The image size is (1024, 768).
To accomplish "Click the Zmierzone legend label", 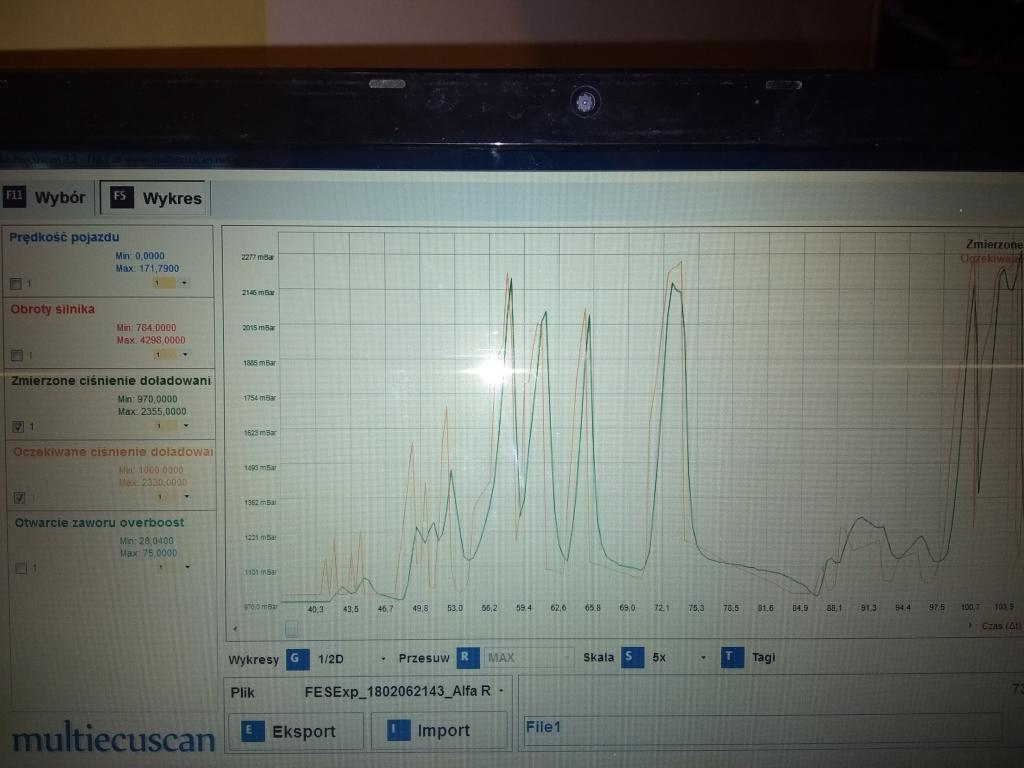I will pyautogui.click(x=995, y=244).
